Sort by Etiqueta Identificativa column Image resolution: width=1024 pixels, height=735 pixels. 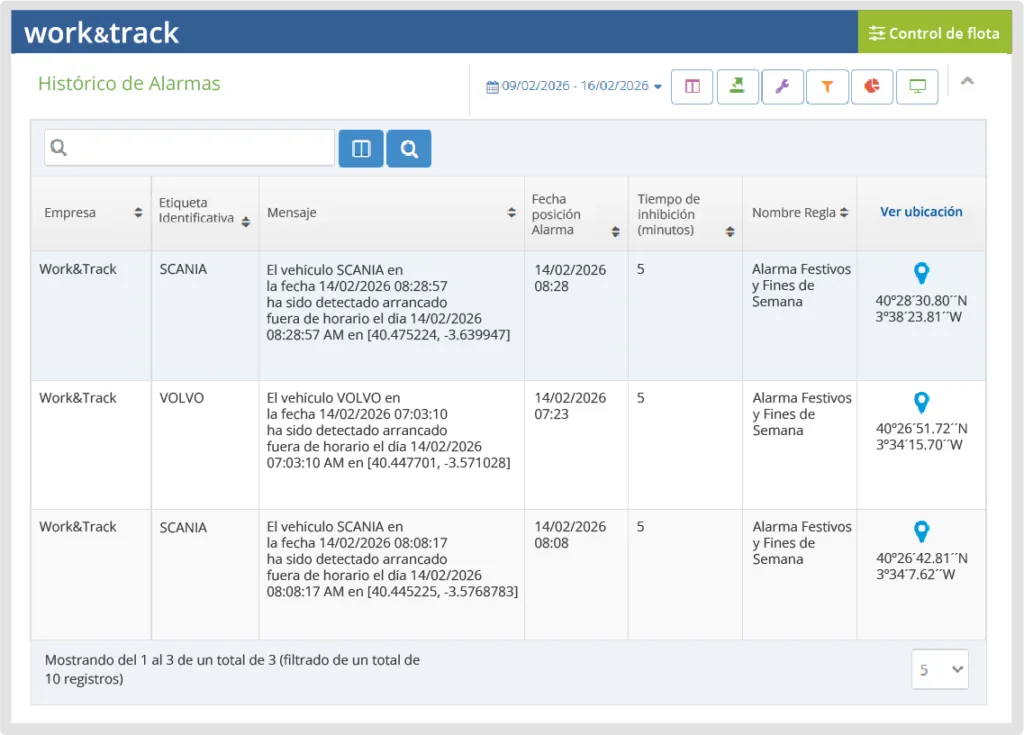pyautogui.click(x=204, y=213)
